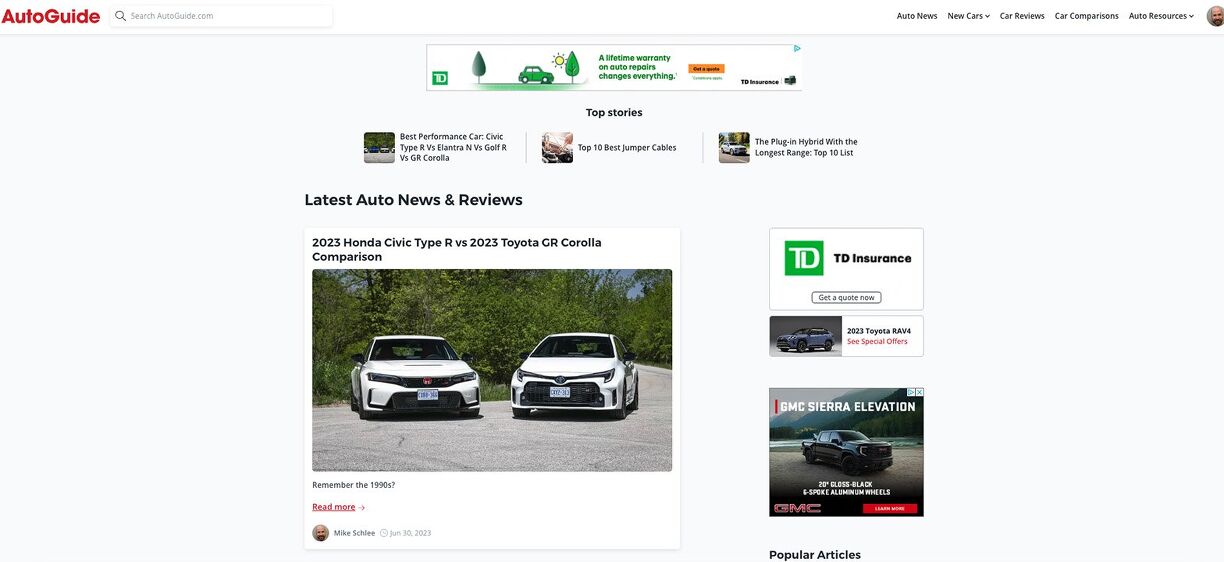Click the AutoGuide logo

click(51, 16)
